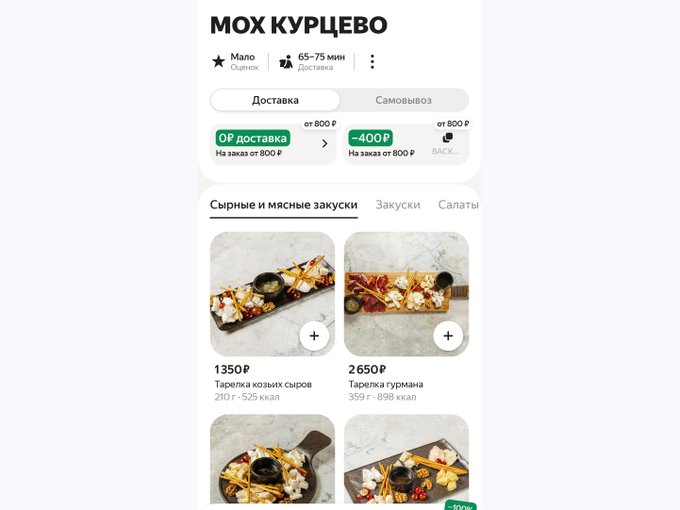This screenshot has height=510, width=680.
Task: Open the Тарелка козьих сыров photo
Action: pyautogui.click(x=272, y=294)
